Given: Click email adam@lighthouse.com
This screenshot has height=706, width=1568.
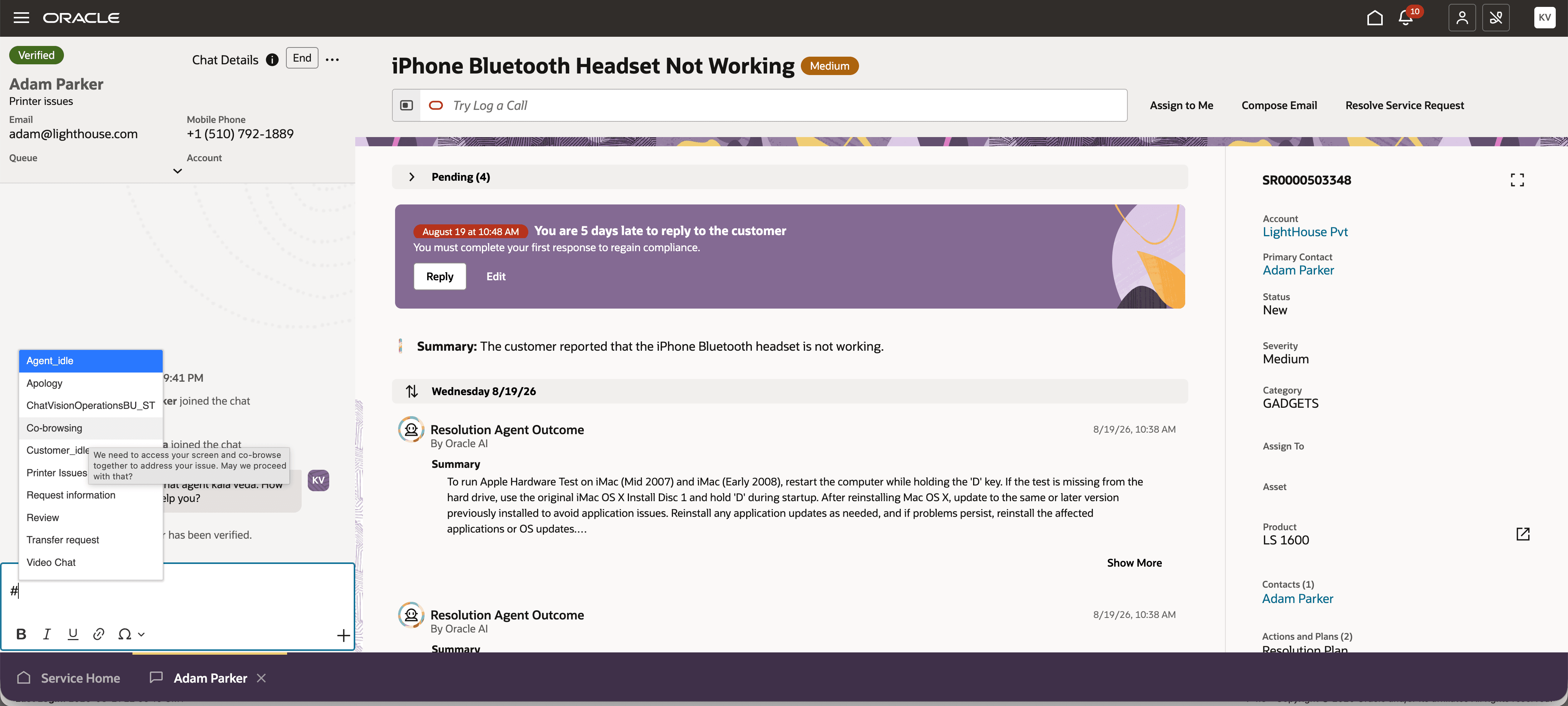Looking at the screenshot, I should tap(73, 134).
